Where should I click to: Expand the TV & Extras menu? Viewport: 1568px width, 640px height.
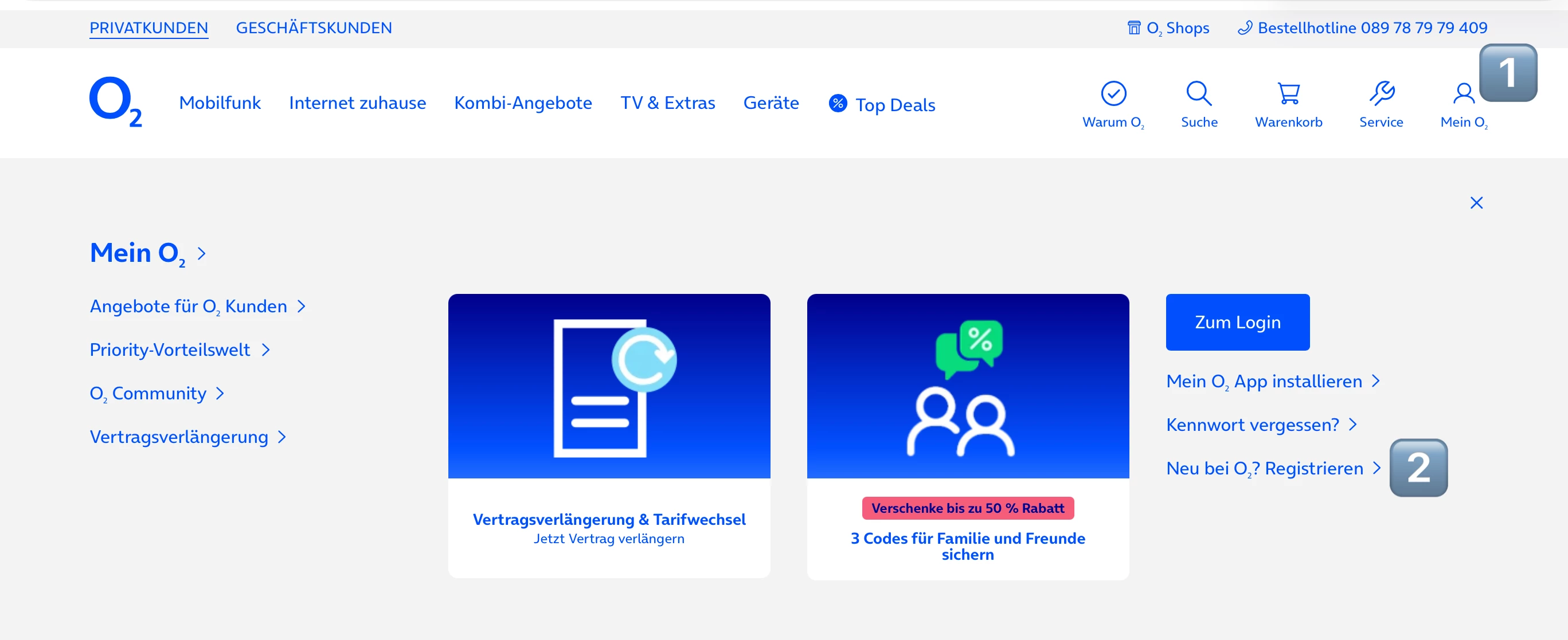[667, 103]
